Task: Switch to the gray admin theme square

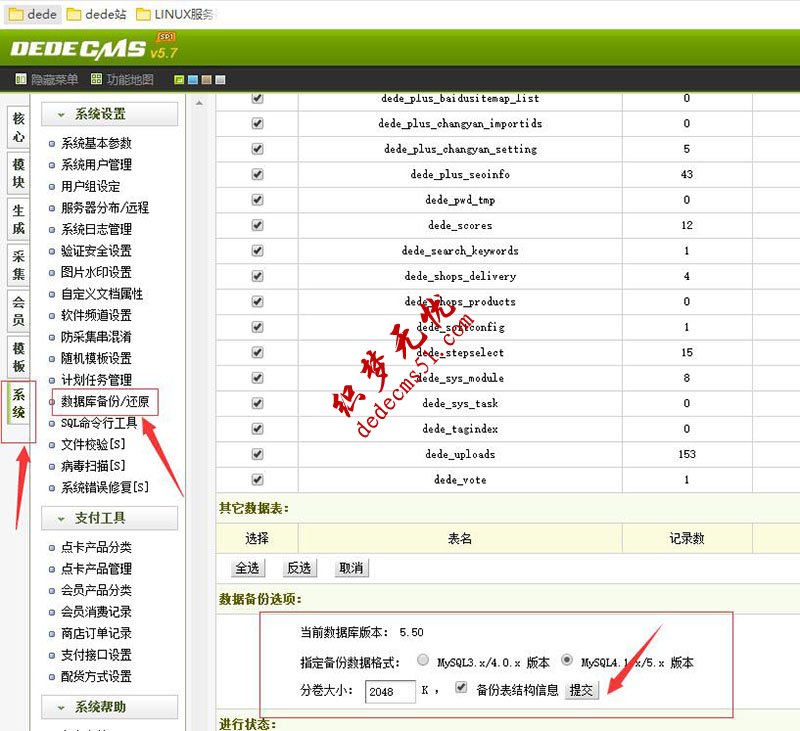Action: [x=219, y=78]
